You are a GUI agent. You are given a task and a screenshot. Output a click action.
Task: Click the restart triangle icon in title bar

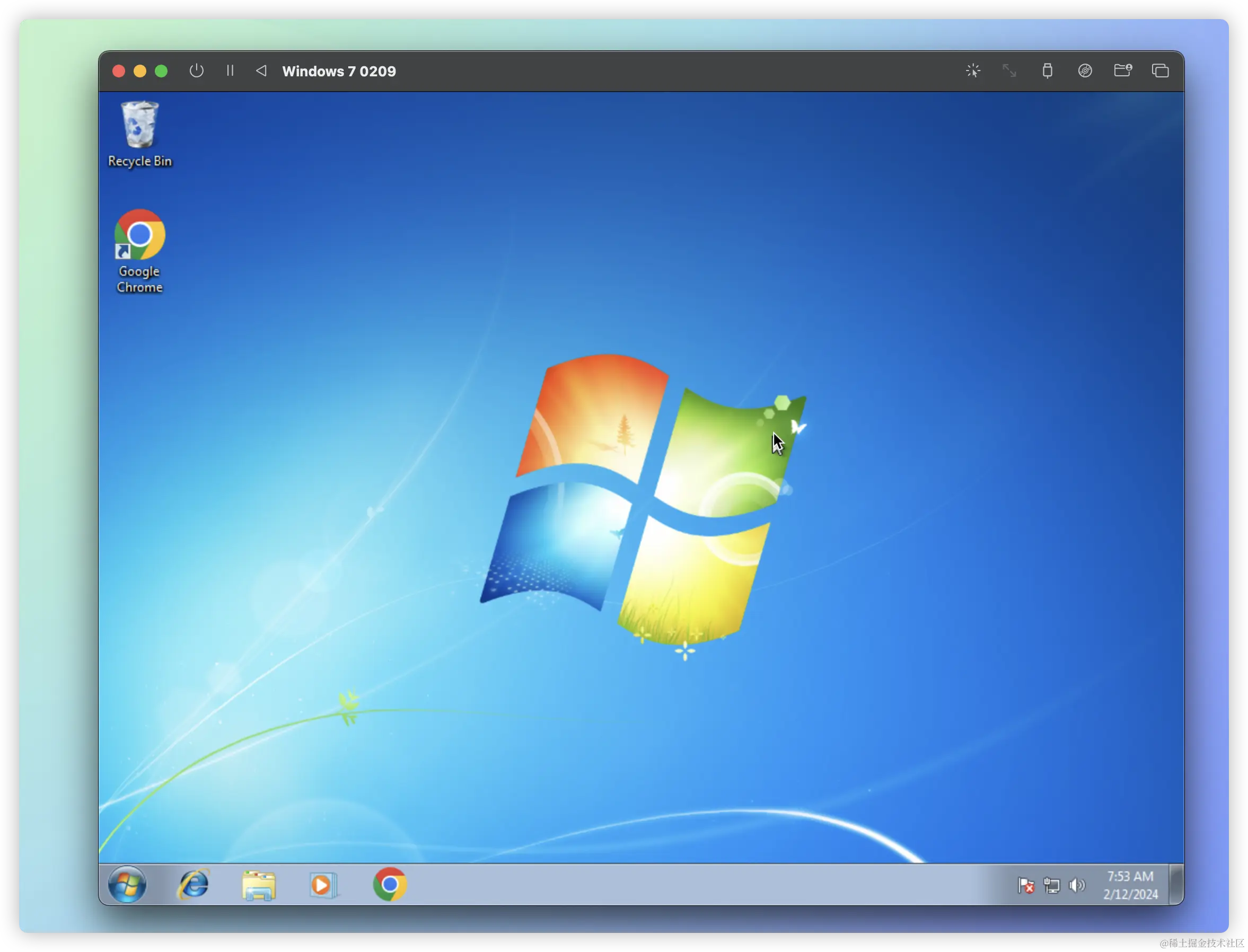(261, 71)
